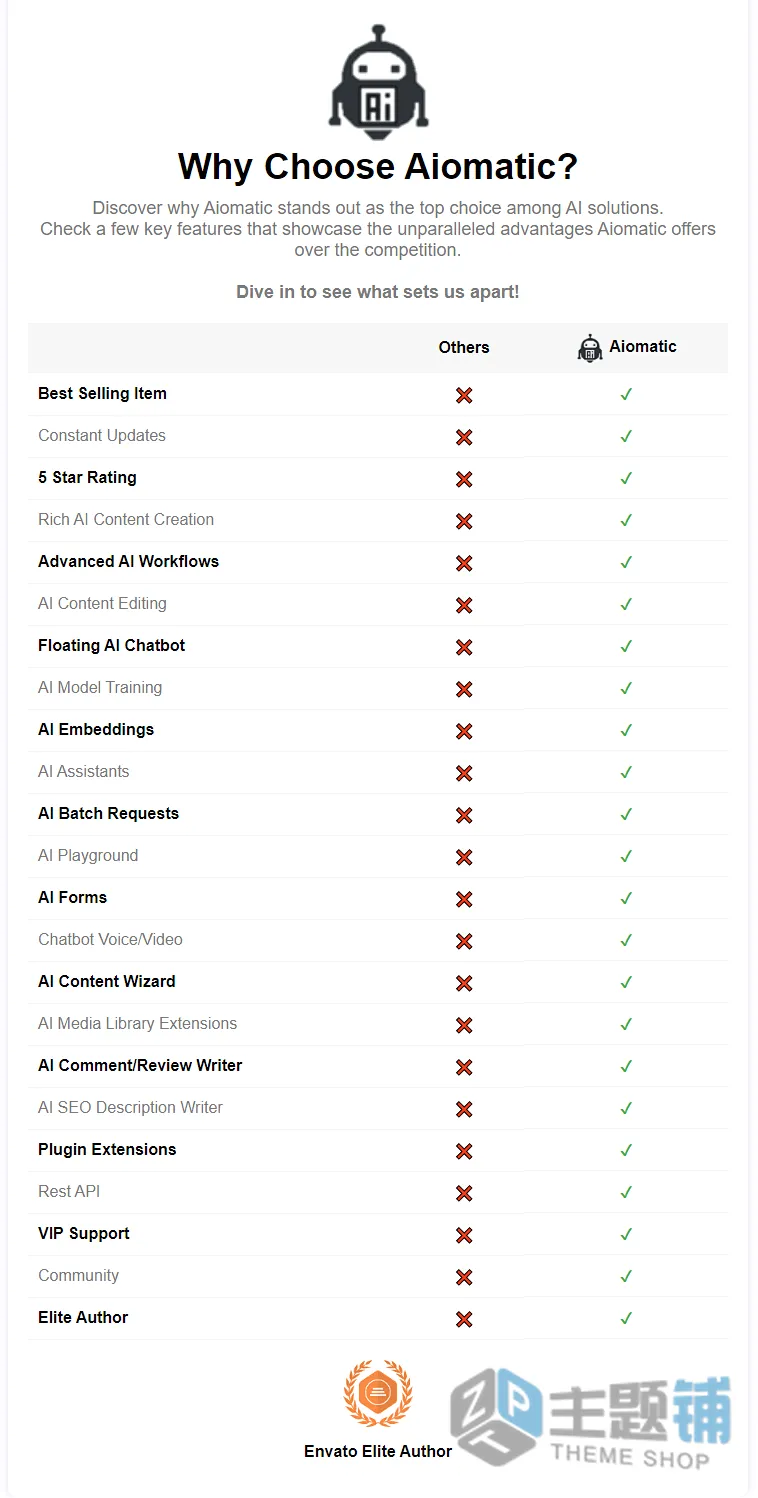This screenshot has height=1498, width=758.
Task: Select the AI Comment/Review Writer label
Action: click(x=140, y=1065)
